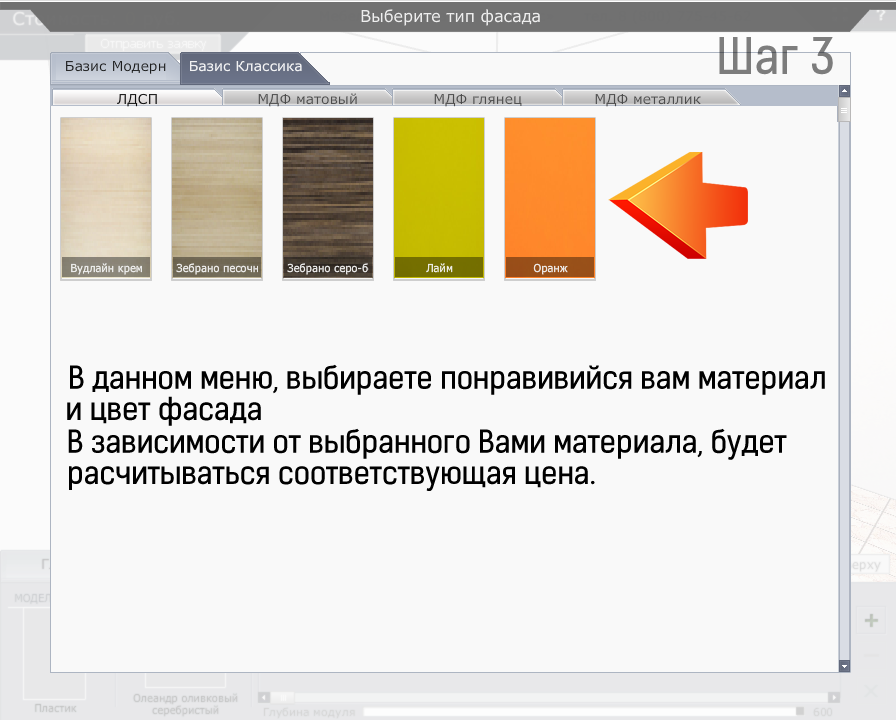This screenshot has height=720, width=896.
Task: Select the Лайм facade color
Action: pyautogui.click(x=439, y=198)
